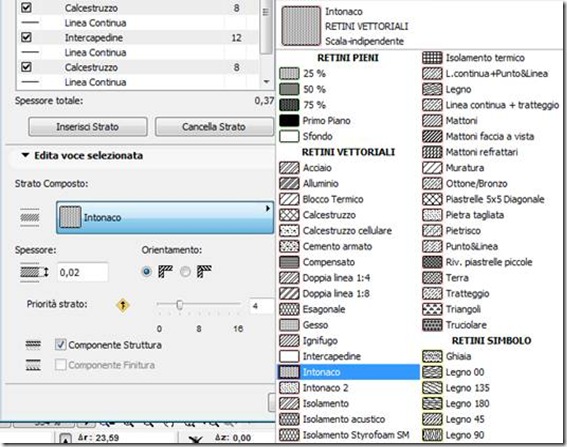This screenshot has width=567, height=447.
Task: Collapse the Edita voce selezionata section
Action: (x=25, y=156)
